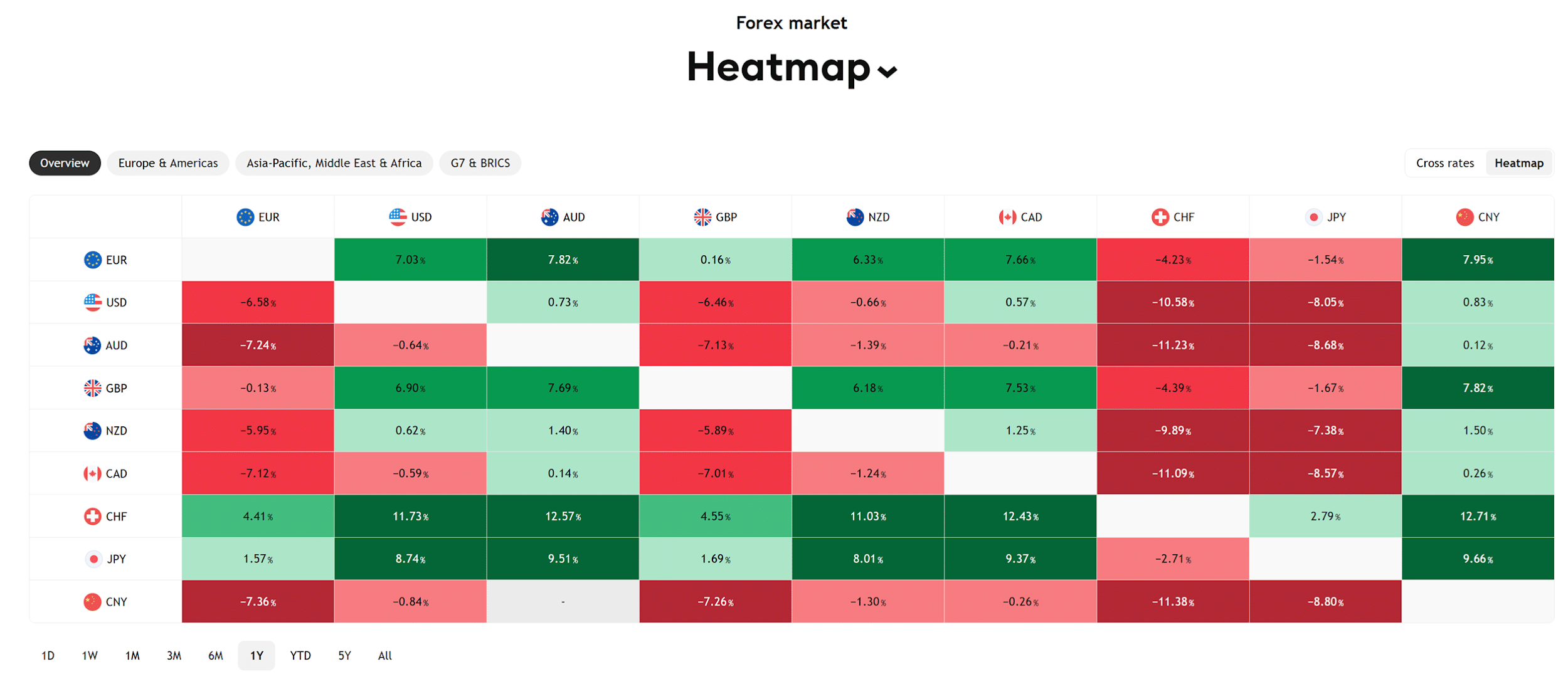The width and height of the screenshot is (1568, 674).
Task: Click the JPY flag icon in column header
Action: [x=1312, y=217]
